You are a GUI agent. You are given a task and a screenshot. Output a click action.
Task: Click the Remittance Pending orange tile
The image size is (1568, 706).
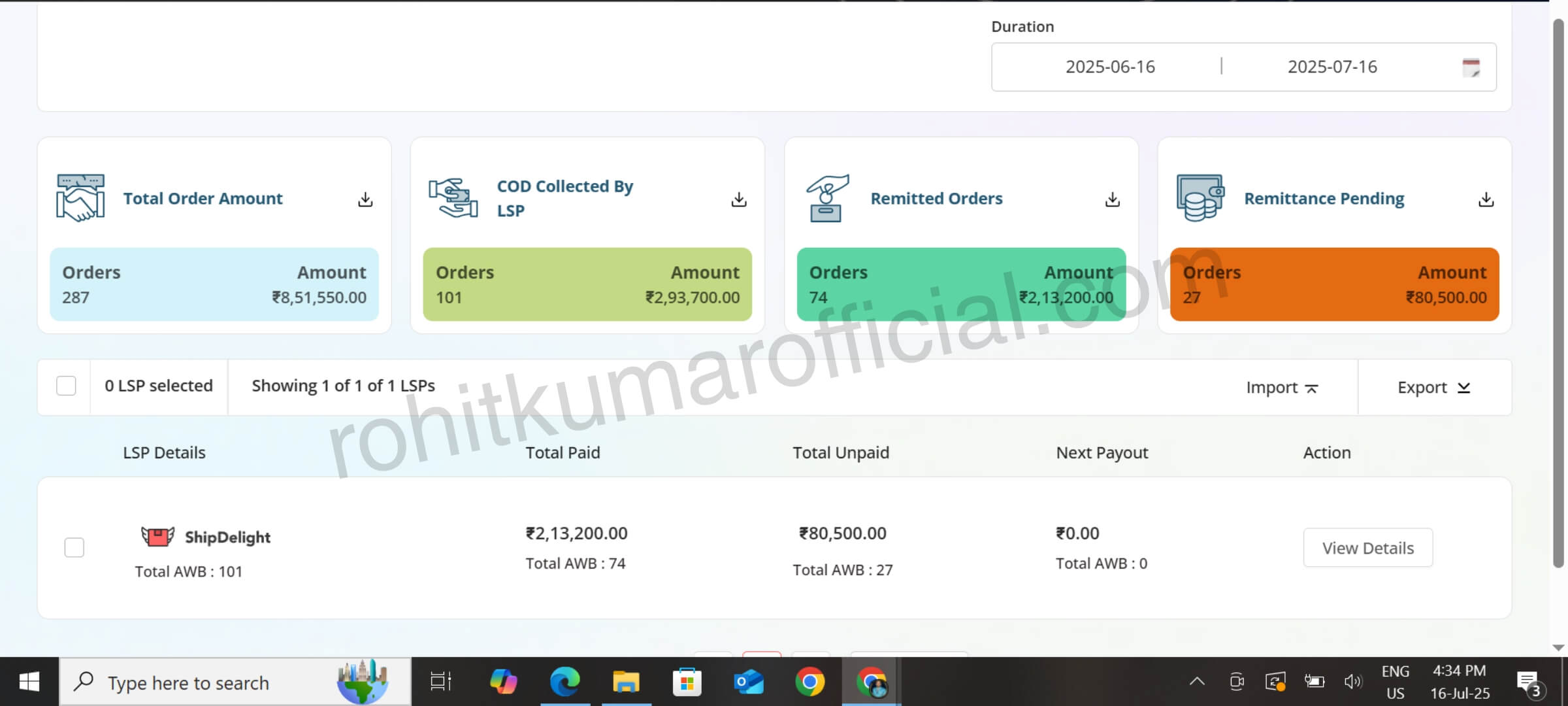(1335, 284)
